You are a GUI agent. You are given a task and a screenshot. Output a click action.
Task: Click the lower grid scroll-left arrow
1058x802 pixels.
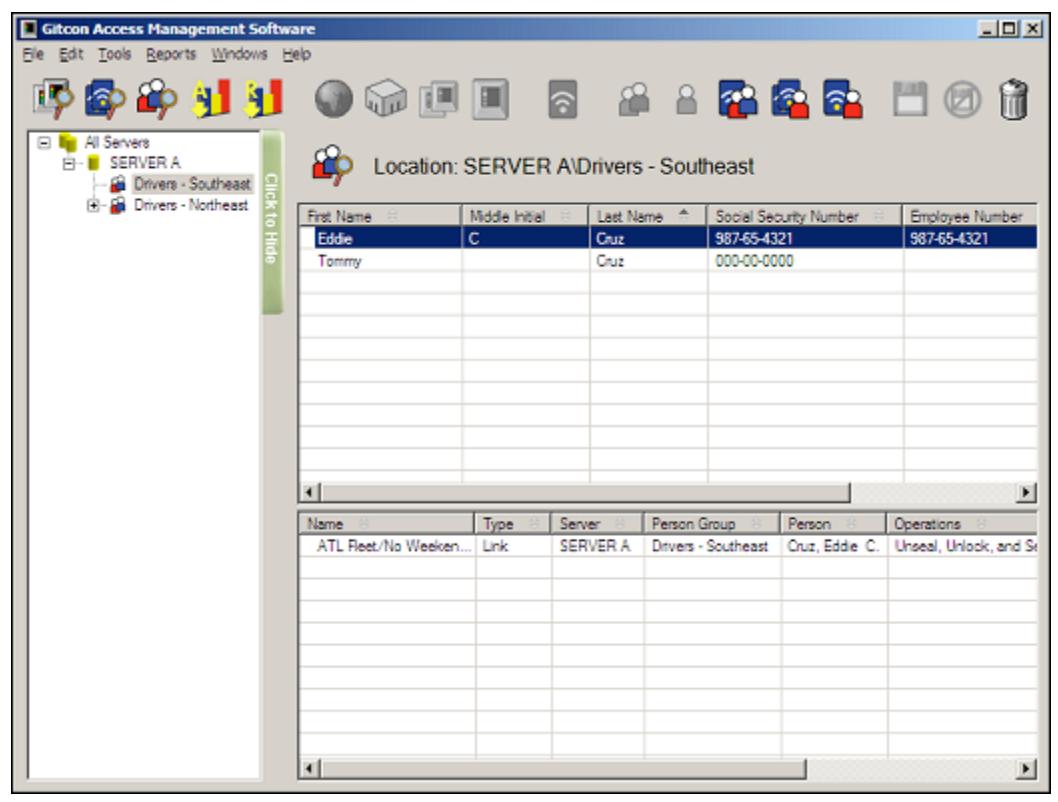tap(310, 768)
